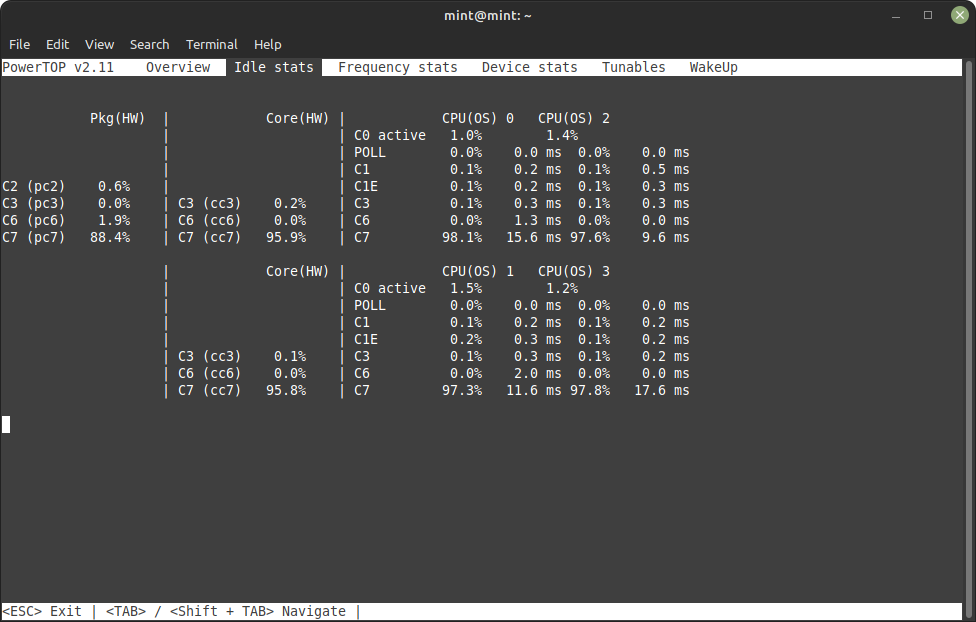Click the PowerTOP v2.11 label

58,68
